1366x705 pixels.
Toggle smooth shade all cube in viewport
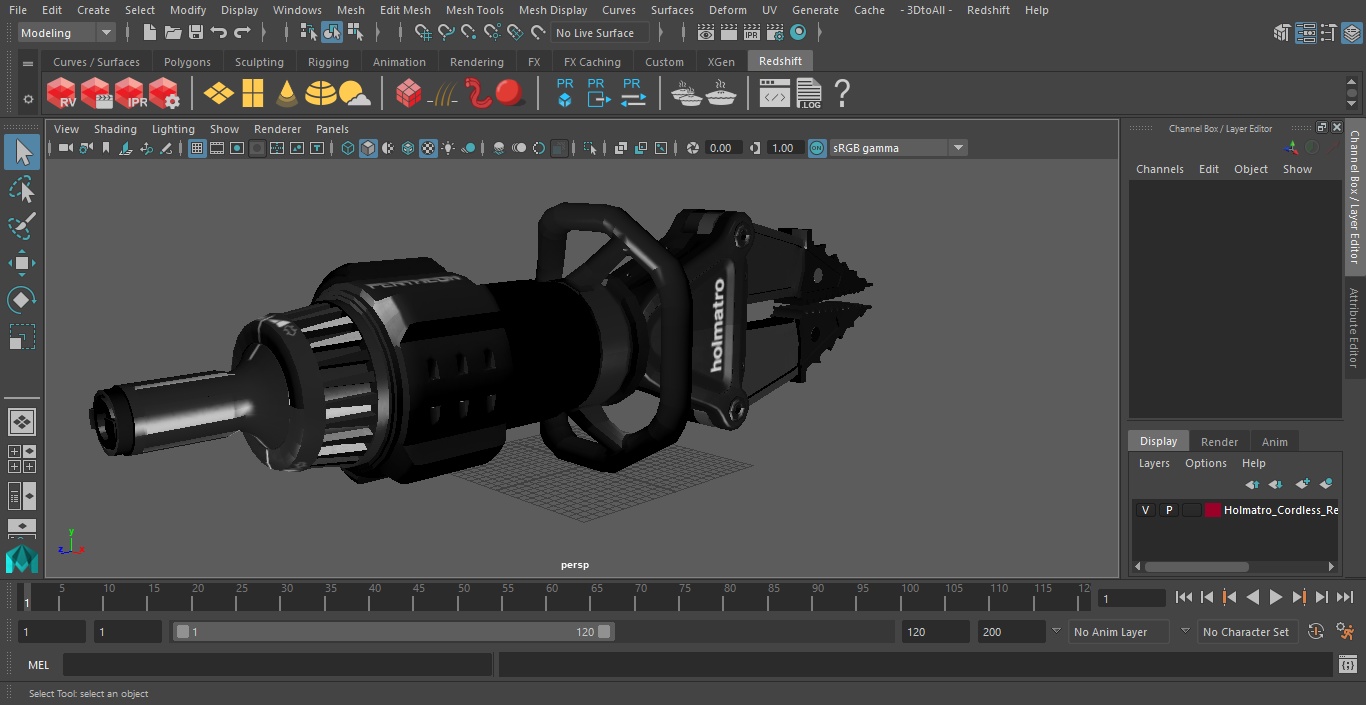(368, 148)
